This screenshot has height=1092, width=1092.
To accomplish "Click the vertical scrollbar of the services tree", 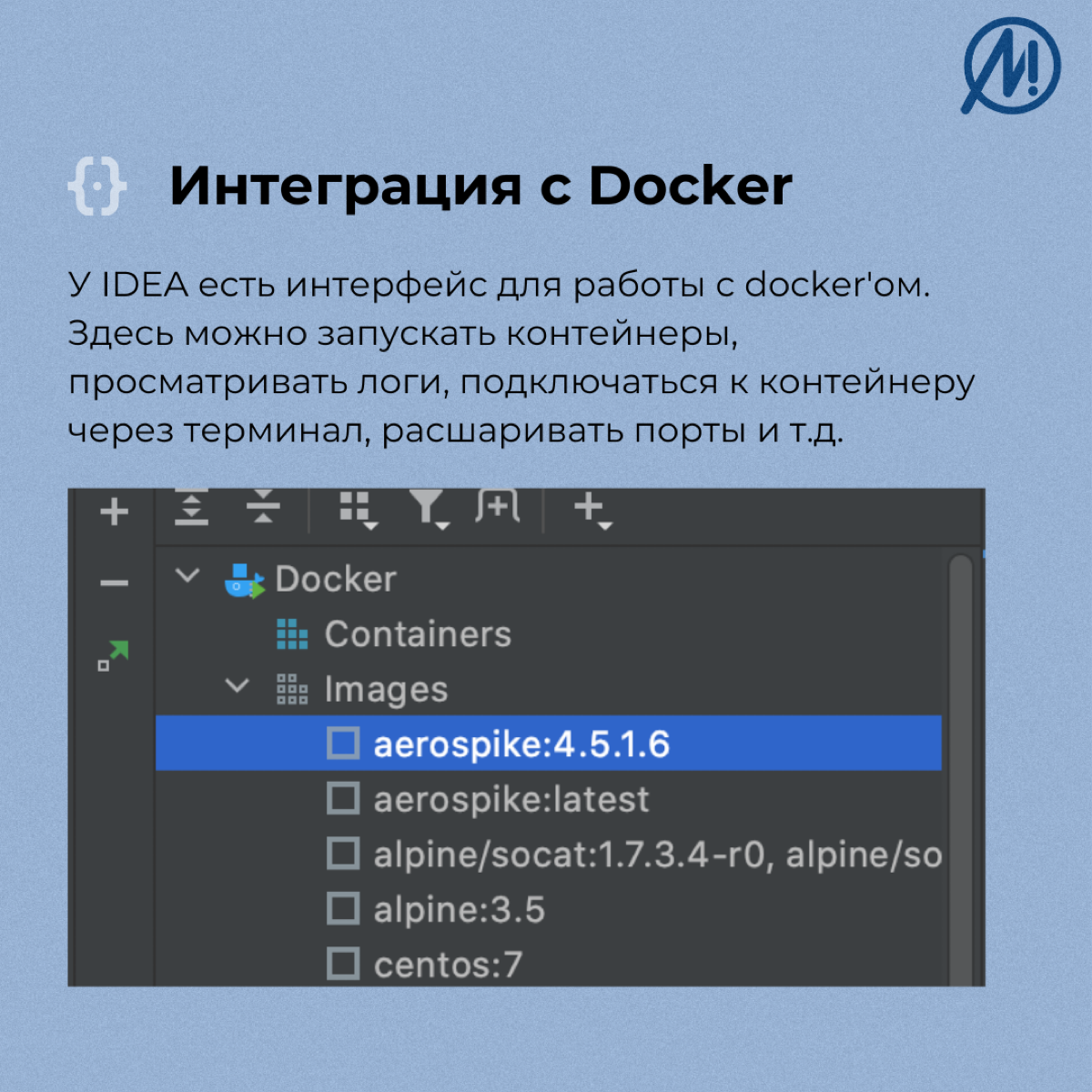I will tap(961, 769).
